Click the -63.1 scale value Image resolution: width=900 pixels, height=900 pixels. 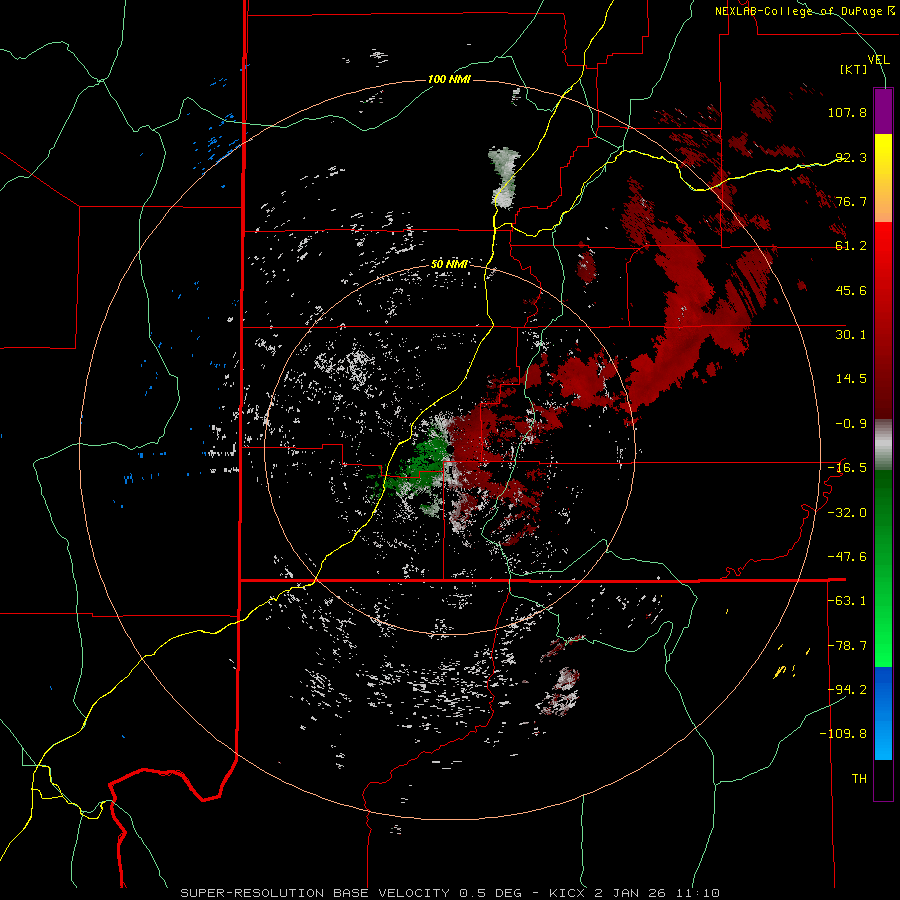click(x=847, y=601)
